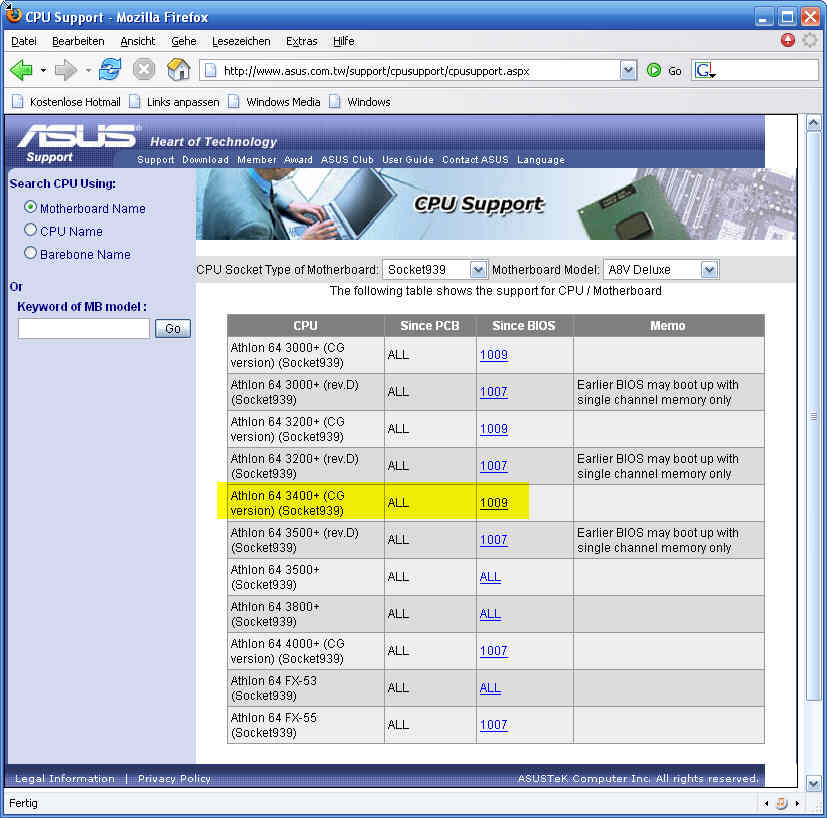Open back button history dropdown arrow
Image resolution: width=827 pixels, height=818 pixels.
(43, 70)
